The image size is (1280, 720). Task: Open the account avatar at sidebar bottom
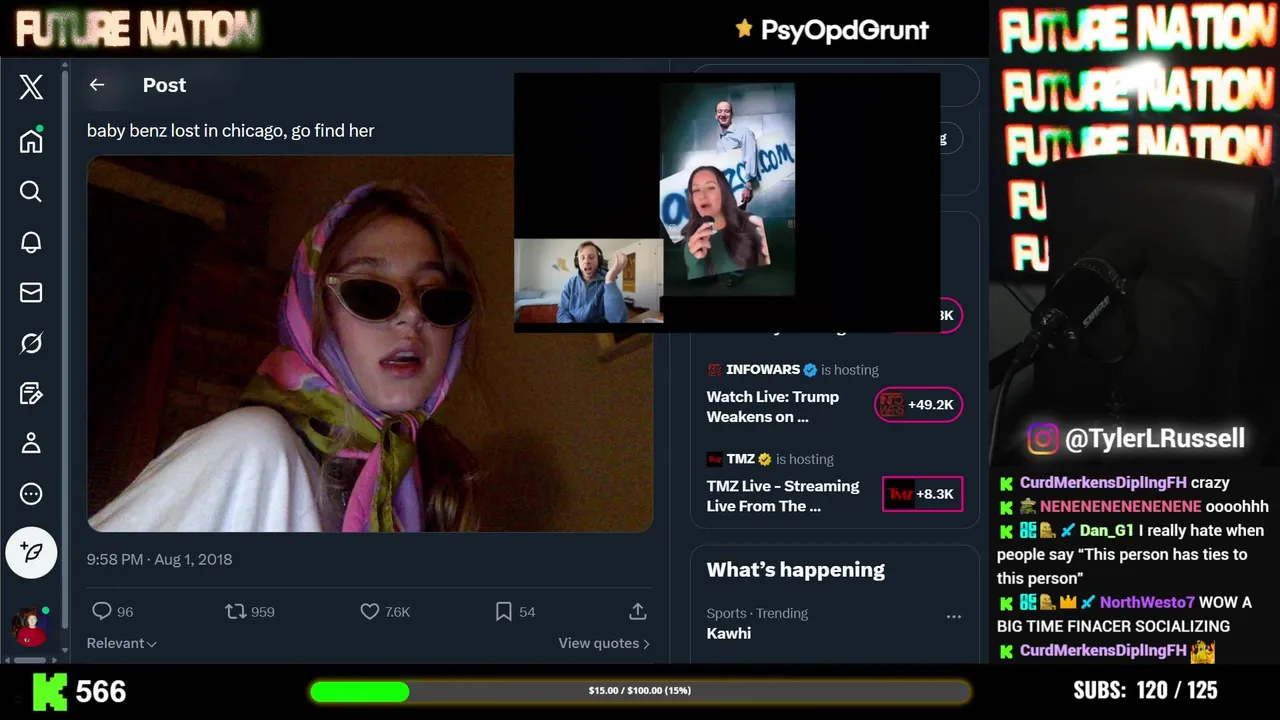pyautogui.click(x=31, y=627)
